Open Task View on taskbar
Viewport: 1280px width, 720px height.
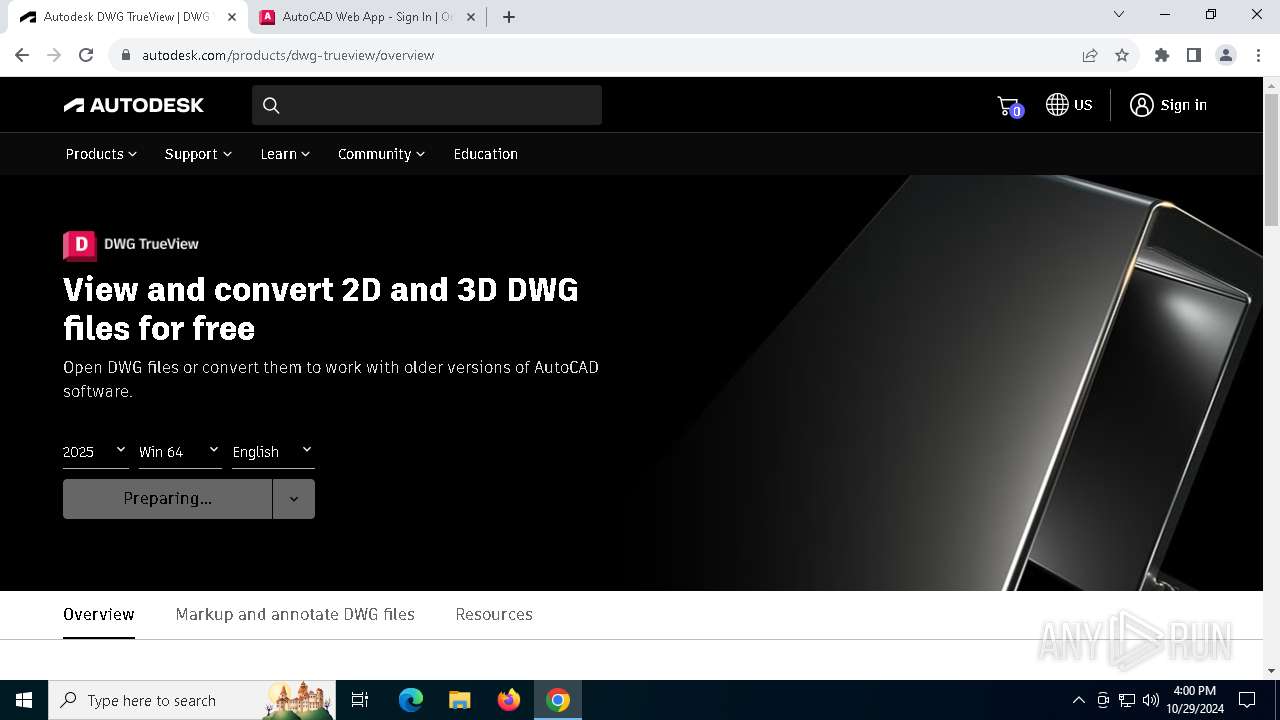[360, 700]
